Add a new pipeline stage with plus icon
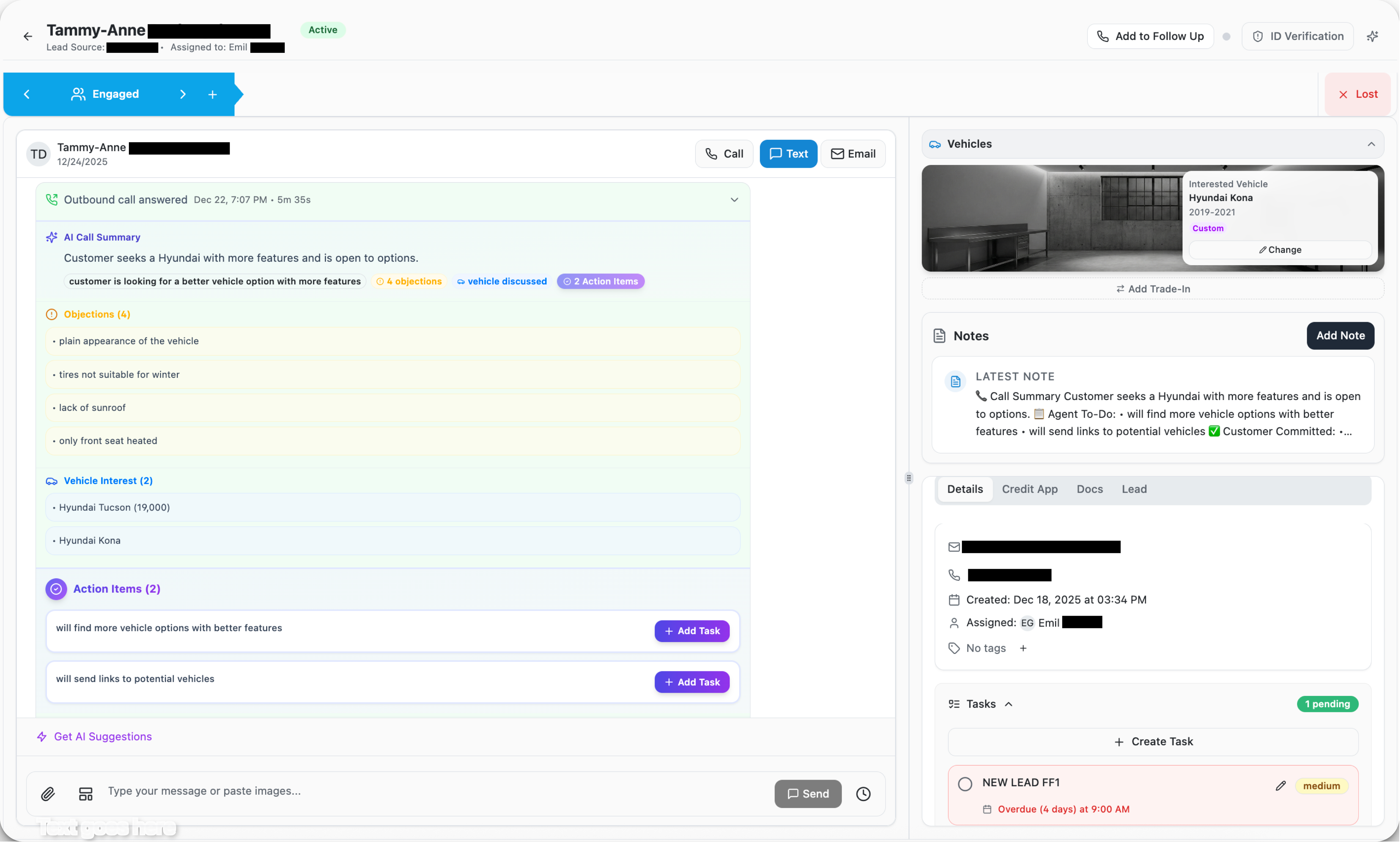 click(x=212, y=94)
